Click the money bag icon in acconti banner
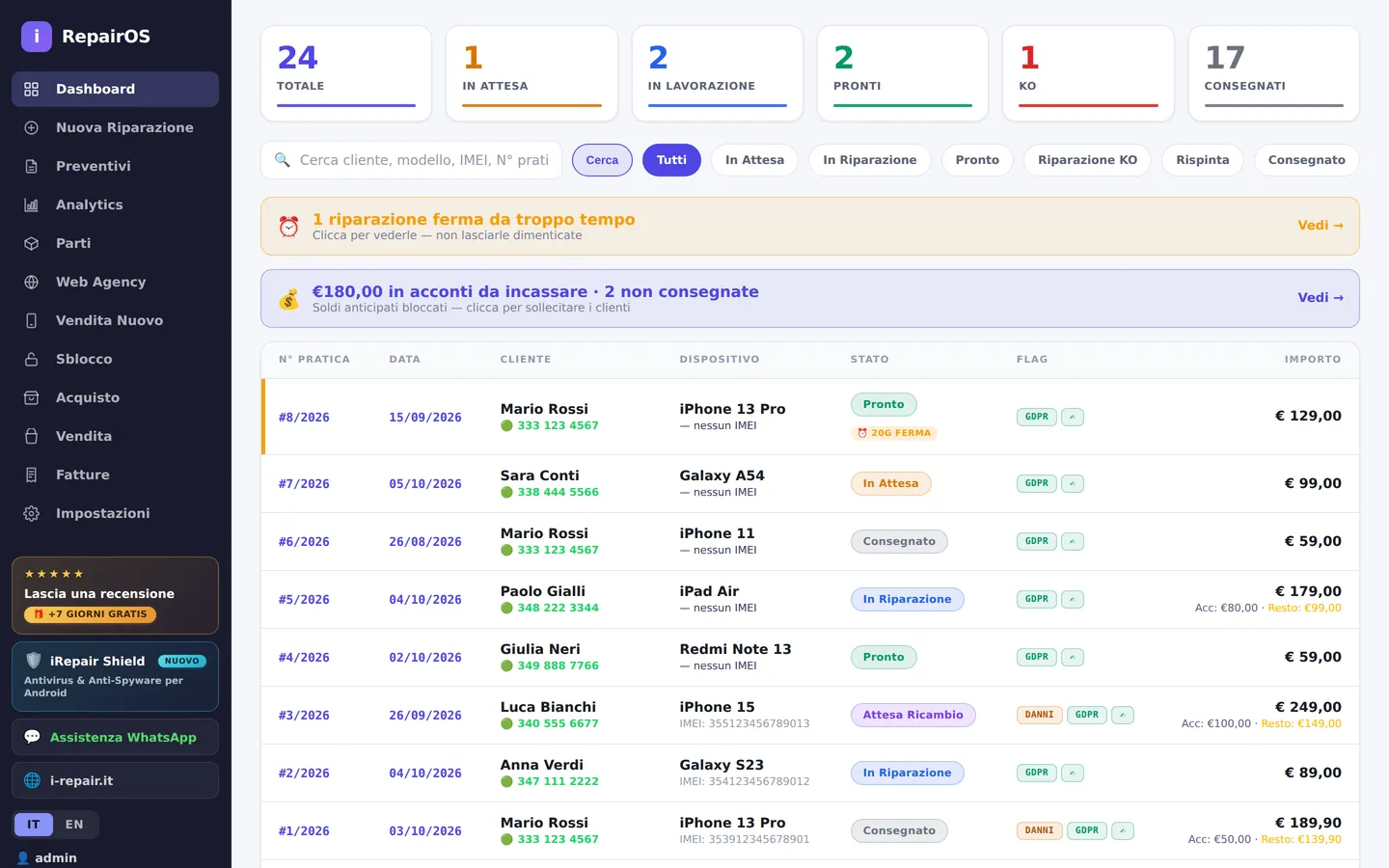 [288, 299]
